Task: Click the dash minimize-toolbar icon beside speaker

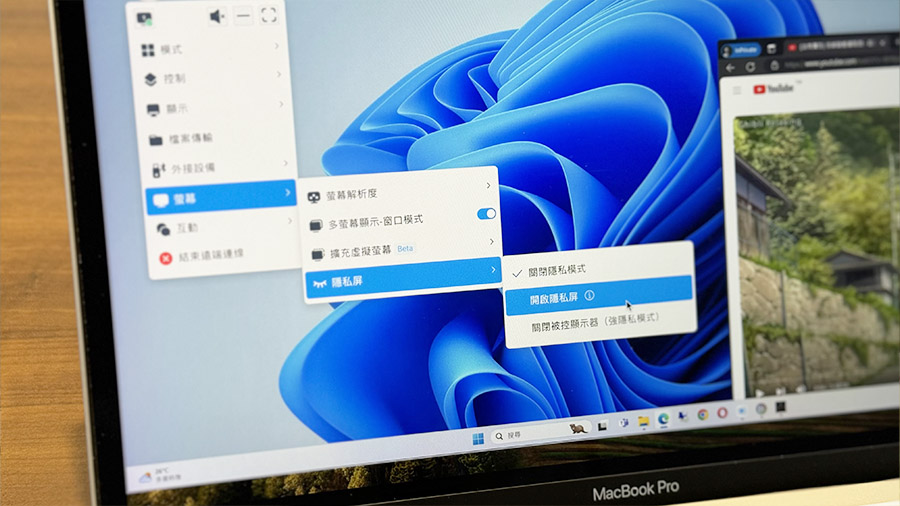Action: point(243,16)
